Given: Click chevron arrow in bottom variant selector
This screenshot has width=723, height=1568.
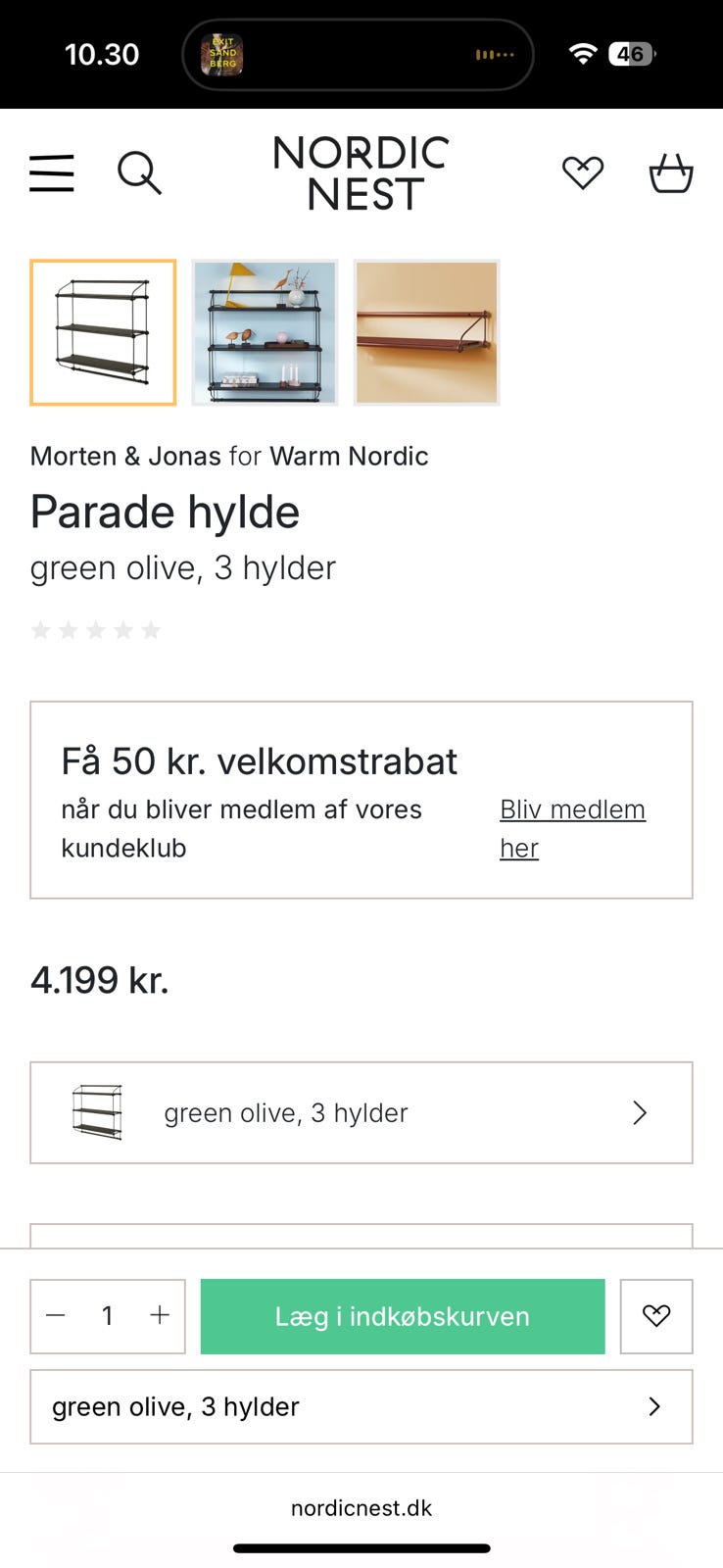Looking at the screenshot, I should (x=654, y=1407).
